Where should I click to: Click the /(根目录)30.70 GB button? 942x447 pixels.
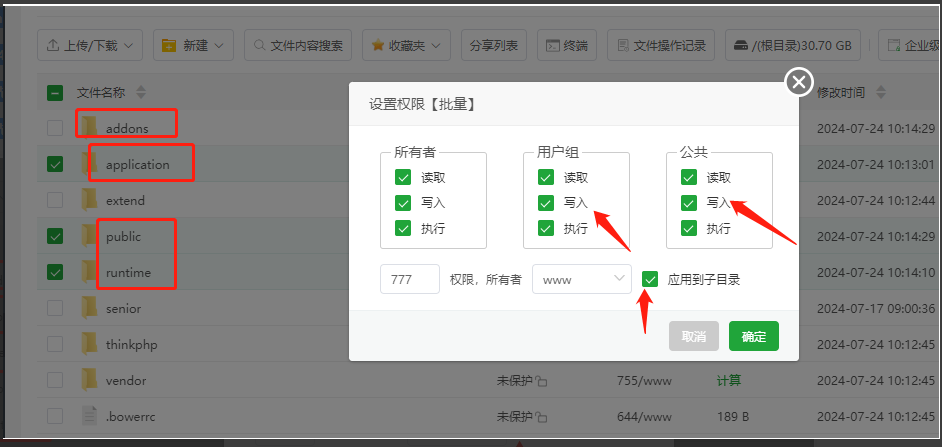tap(792, 45)
